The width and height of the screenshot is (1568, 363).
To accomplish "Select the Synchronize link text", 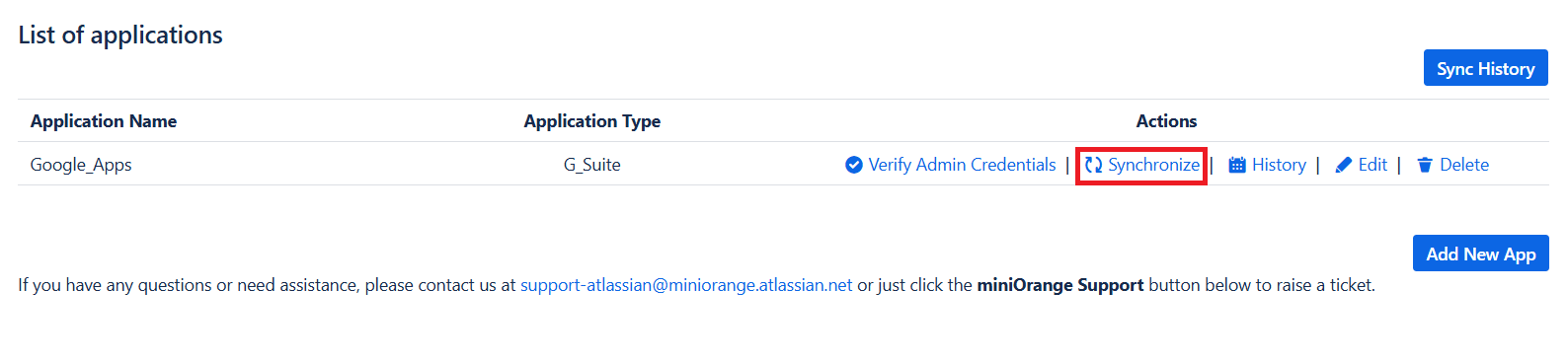I will pyautogui.click(x=1153, y=165).
